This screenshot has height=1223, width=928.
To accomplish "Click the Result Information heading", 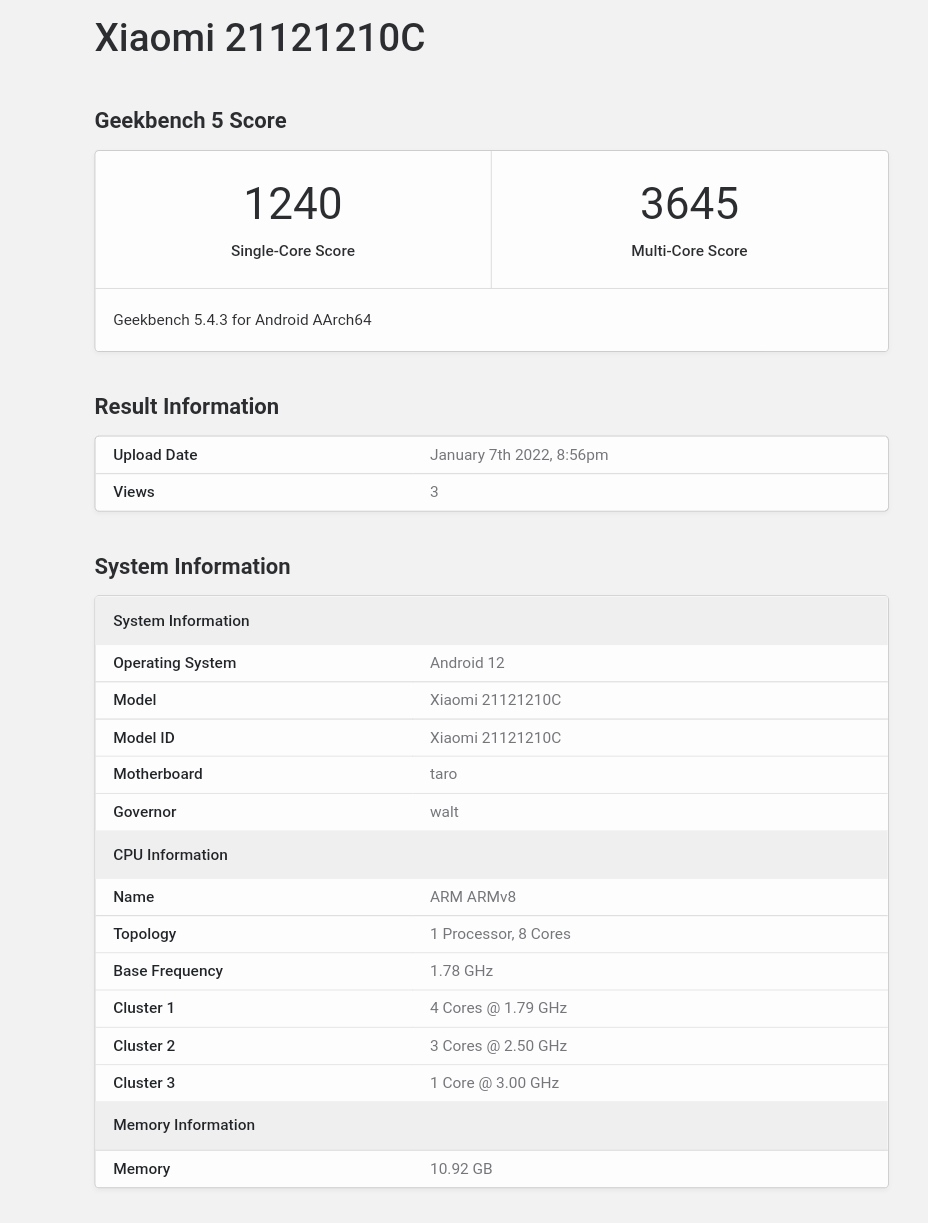I will click(x=186, y=407).
